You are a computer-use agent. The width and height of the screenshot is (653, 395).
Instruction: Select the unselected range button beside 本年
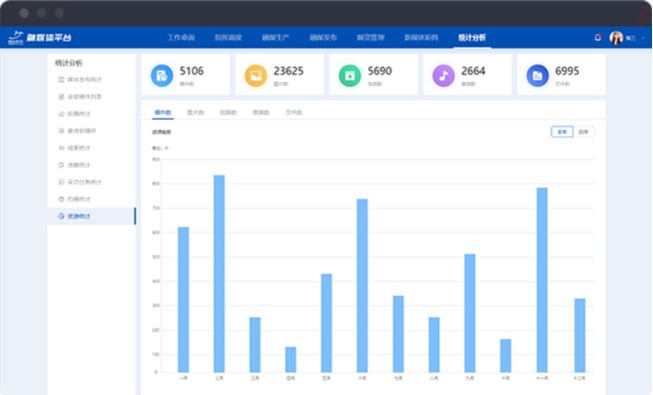[583, 132]
